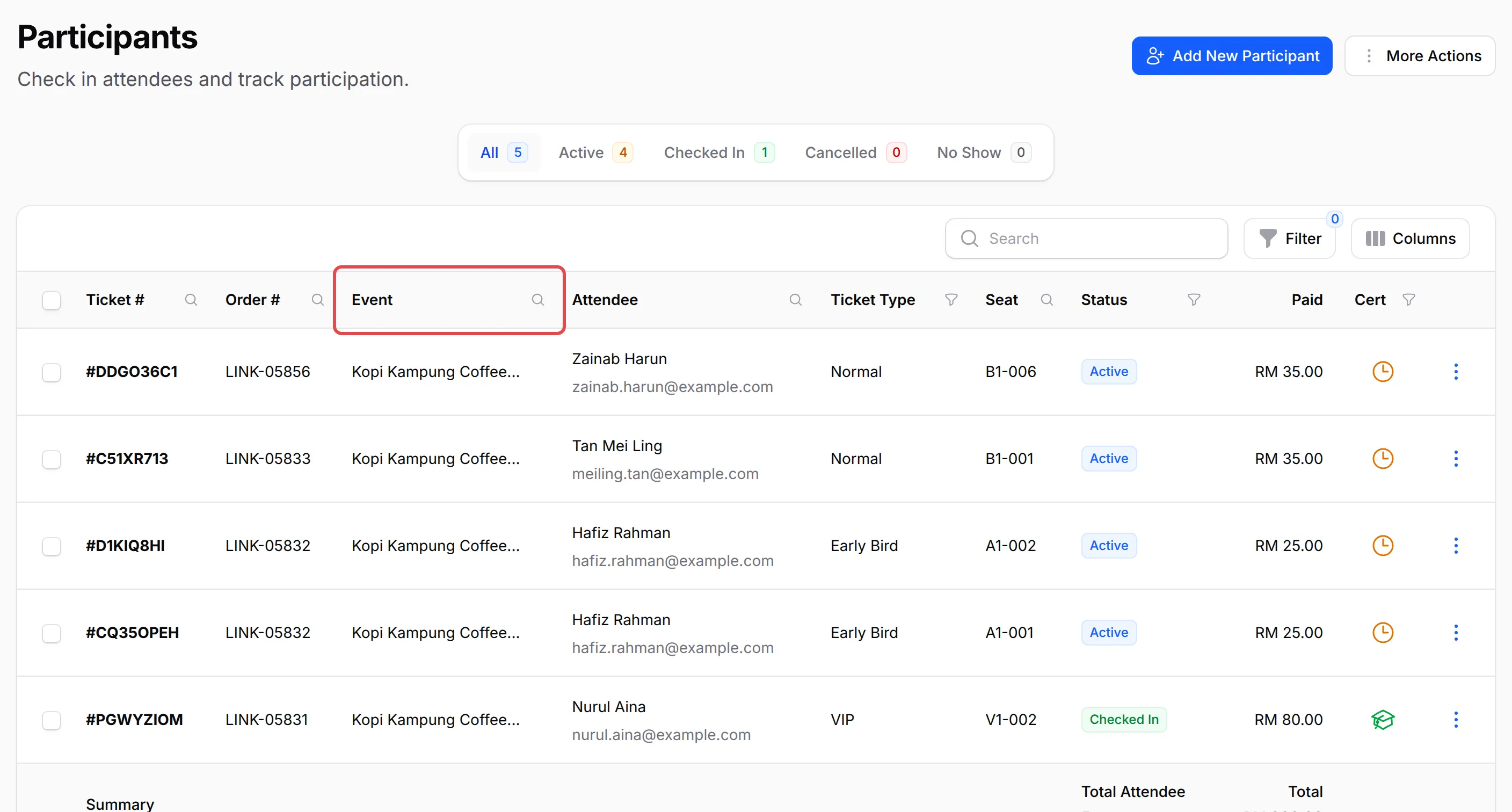Click ticket number #D1KIQ8HI
The width and height of the screenshot is (1512, 812).
125,546
